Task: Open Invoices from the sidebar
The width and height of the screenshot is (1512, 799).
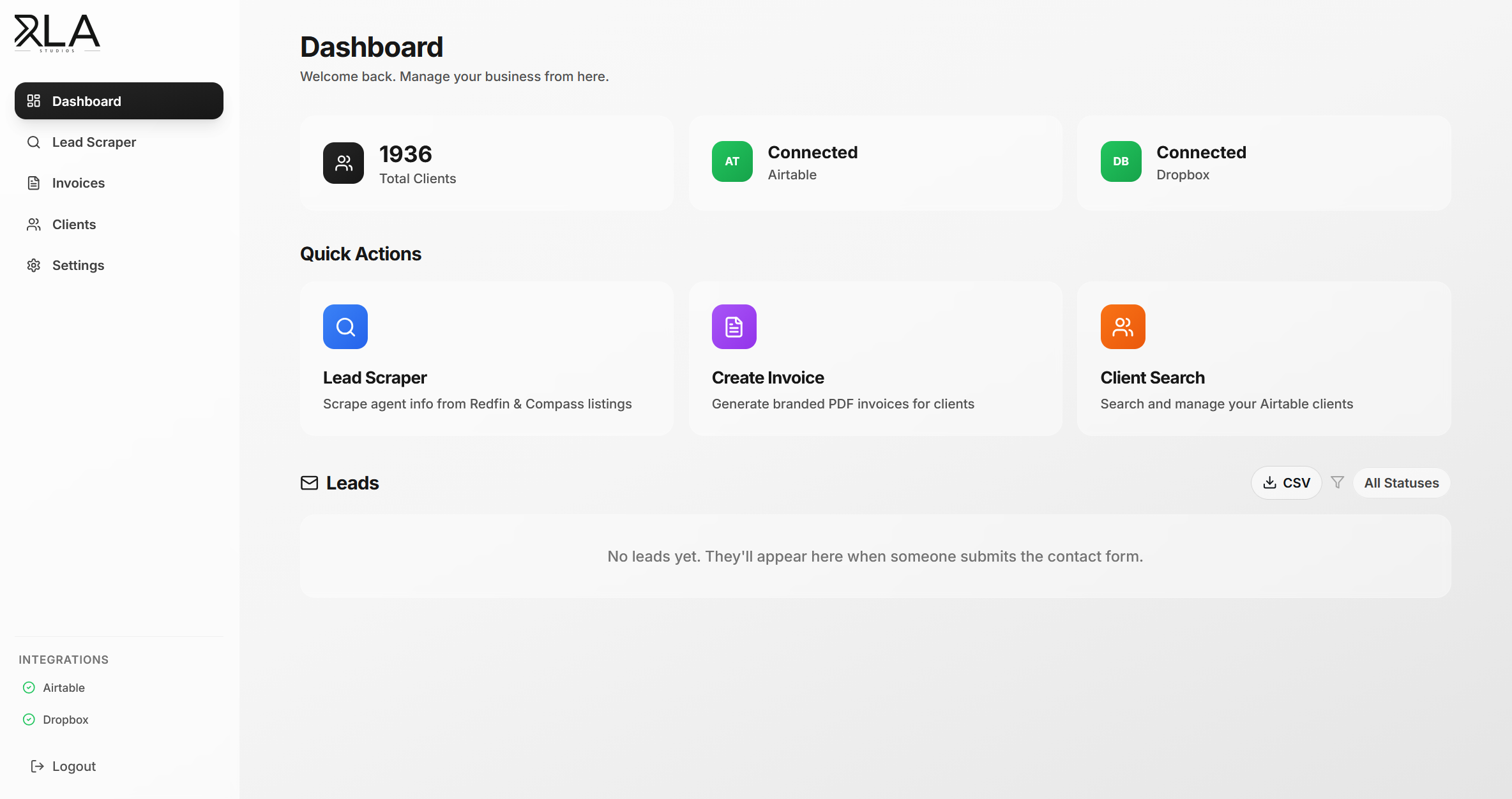Action: pyautogui.click(x=78, y=183)
